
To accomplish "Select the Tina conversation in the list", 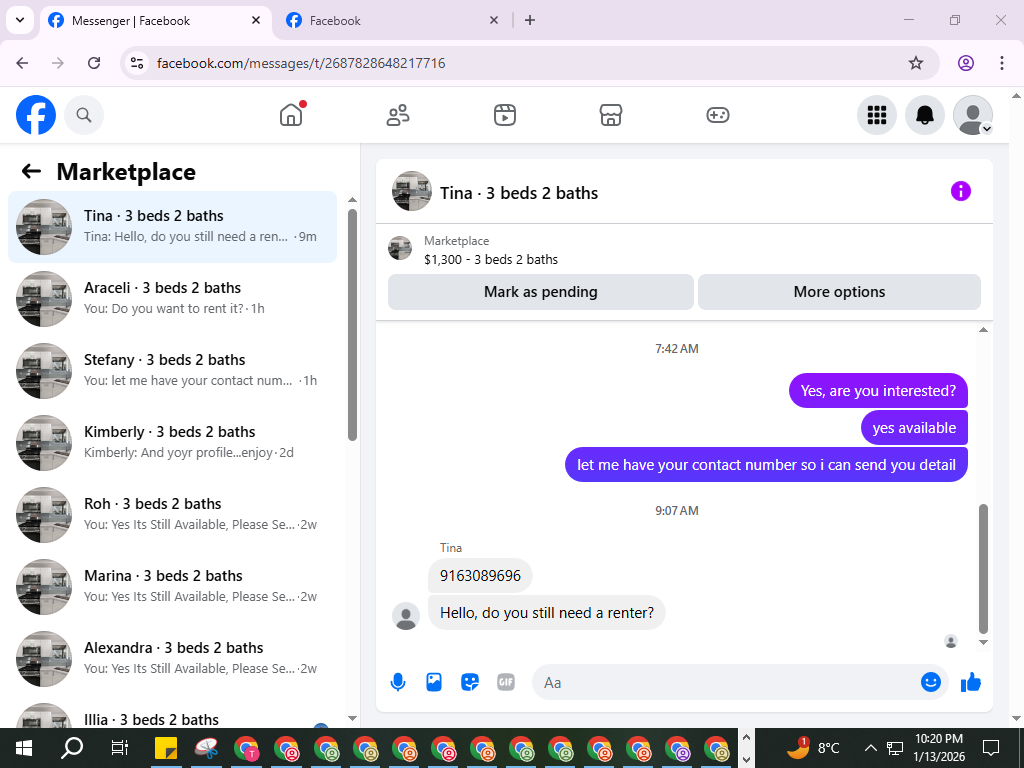I will point(172,227).
